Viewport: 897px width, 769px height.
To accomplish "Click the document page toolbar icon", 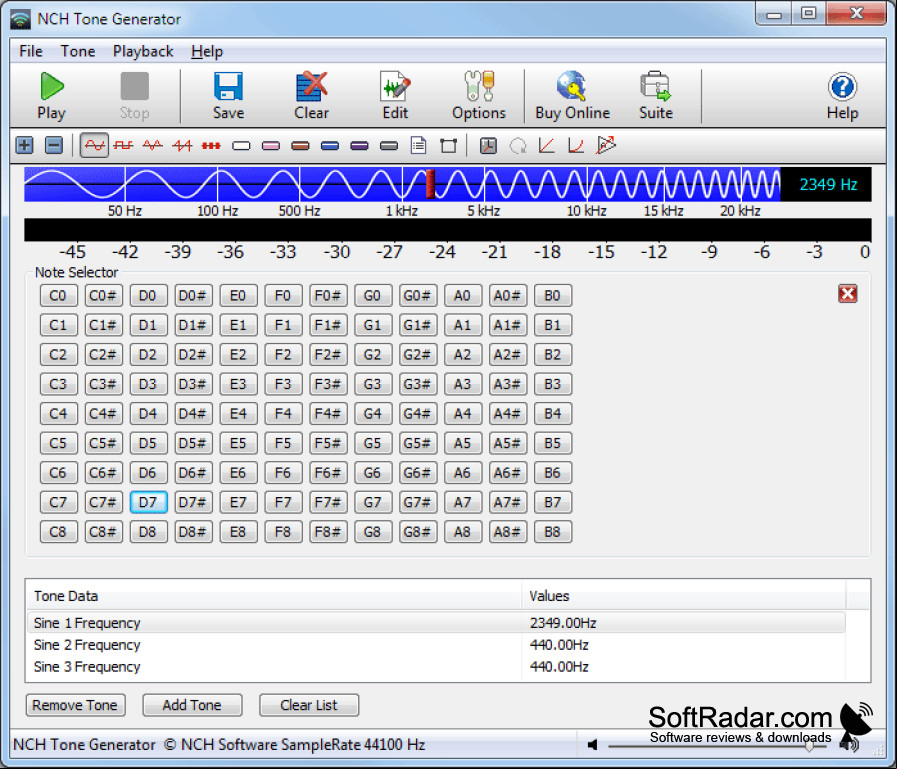I will 419,145.
